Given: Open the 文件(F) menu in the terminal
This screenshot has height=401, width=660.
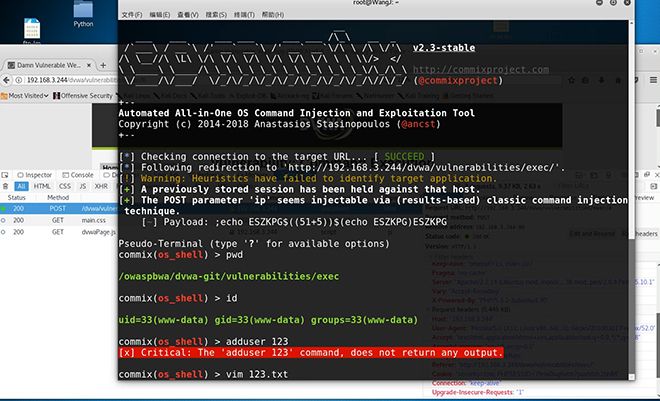Looking at the screenshot, I should point(132,15).
